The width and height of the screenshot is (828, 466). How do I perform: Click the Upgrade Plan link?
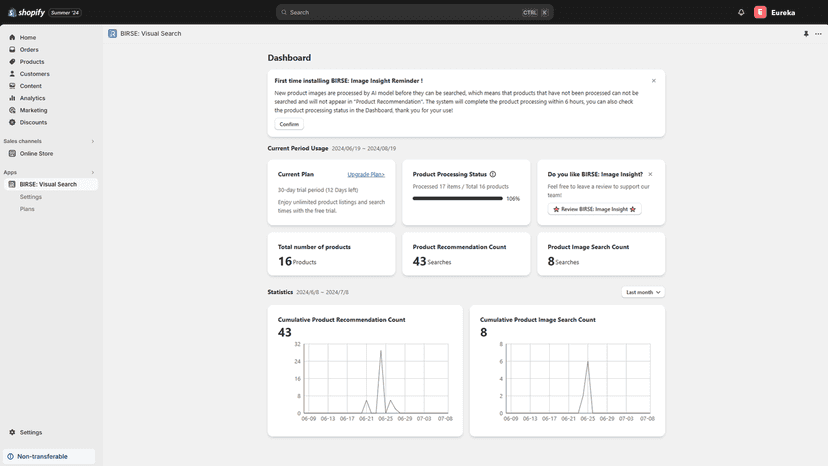[x=366, y=174]
